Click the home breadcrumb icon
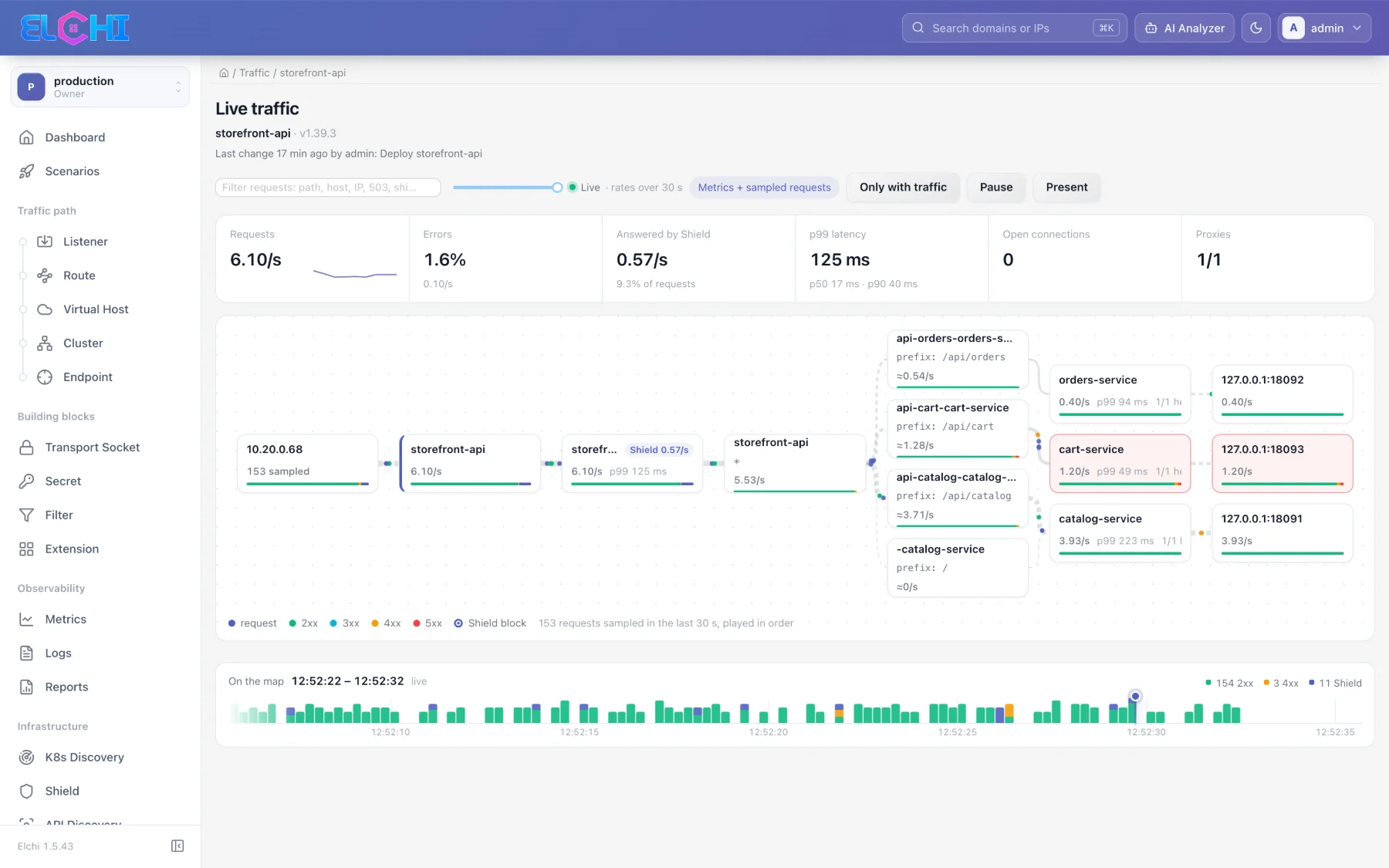Screen dimensions: 1389x868 pos(224,73)
